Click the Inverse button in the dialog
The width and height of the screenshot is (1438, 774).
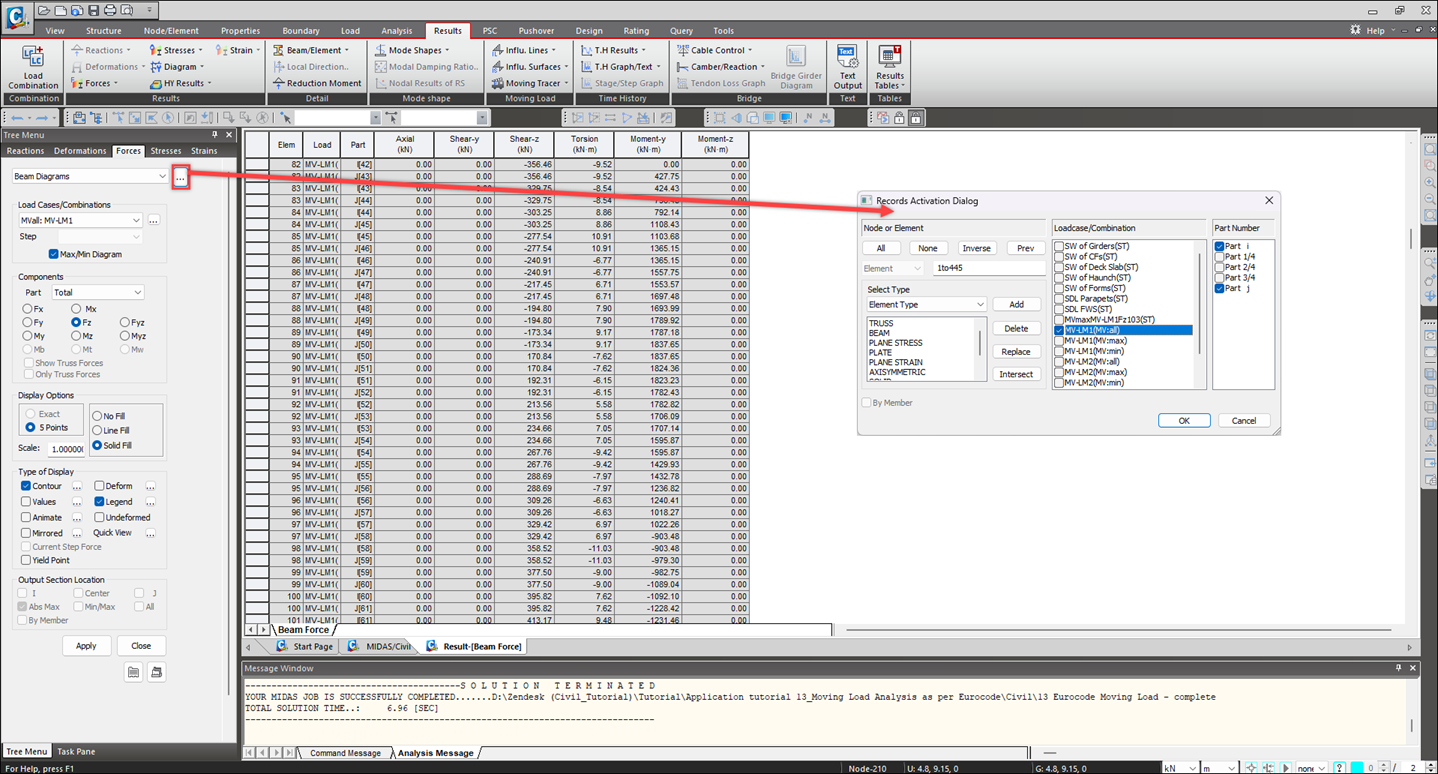[977, 248]
